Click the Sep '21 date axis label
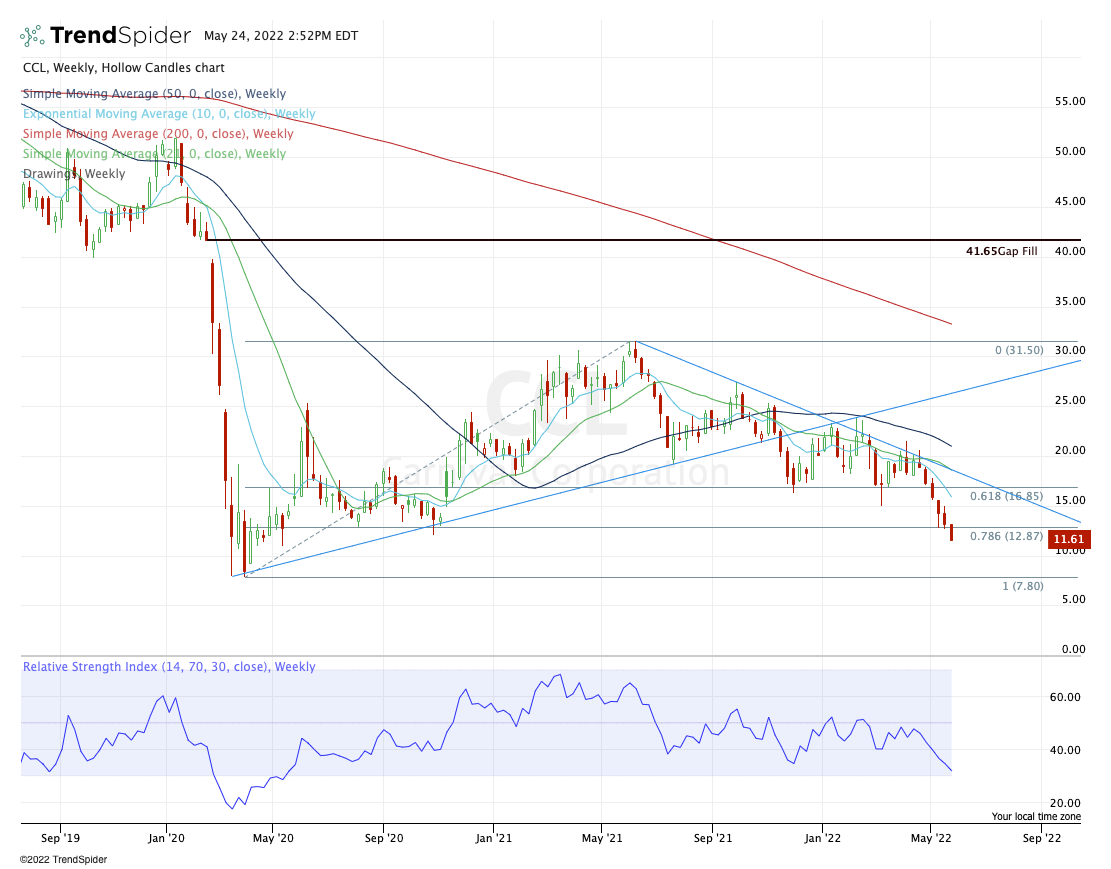 [713, 839]
